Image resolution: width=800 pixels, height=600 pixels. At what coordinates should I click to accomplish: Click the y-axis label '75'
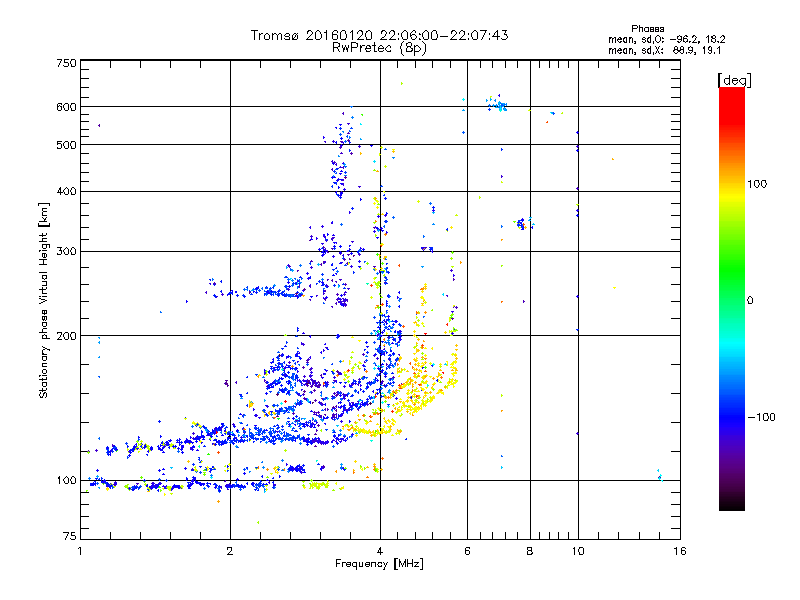click(x=70, y=536)
